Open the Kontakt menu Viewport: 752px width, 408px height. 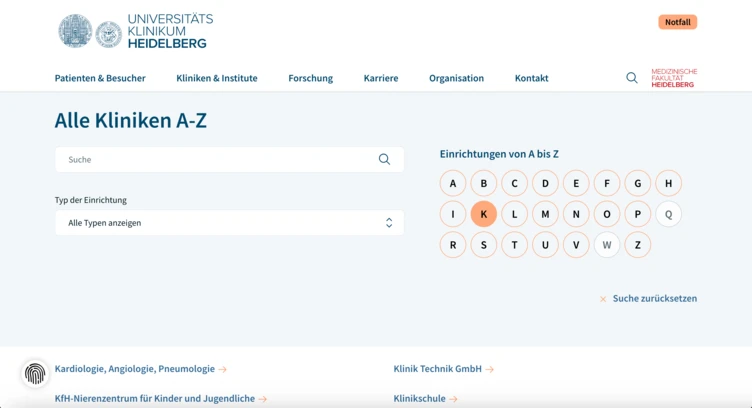click(x=531, y=78)
